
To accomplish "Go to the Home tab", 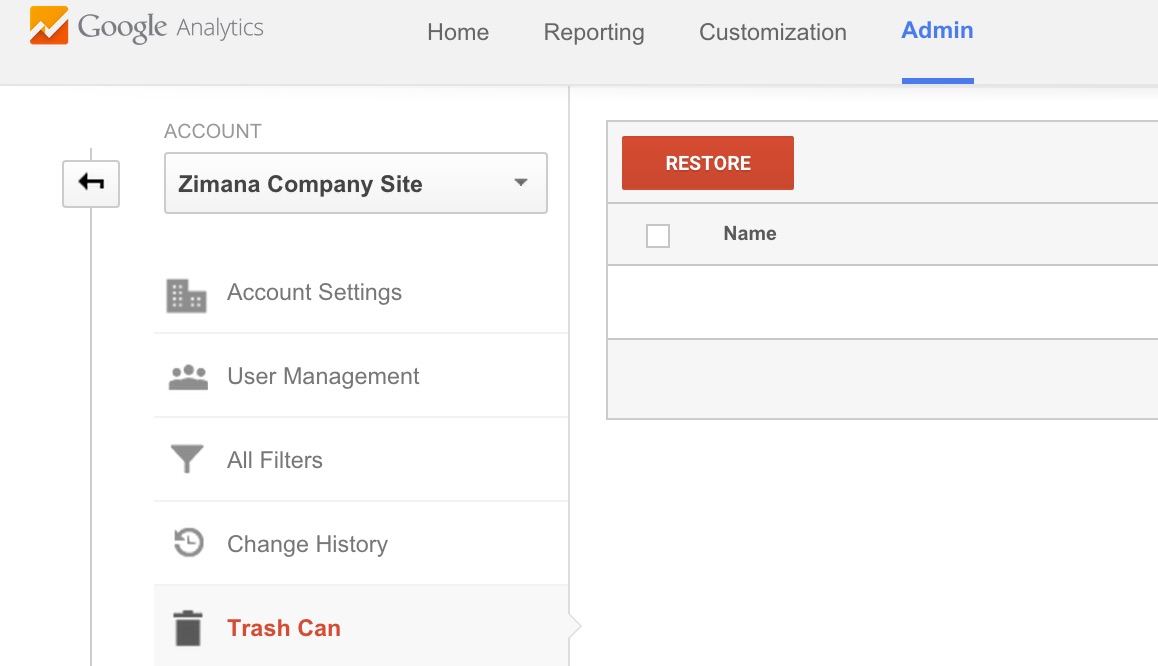I will (458, 32).
